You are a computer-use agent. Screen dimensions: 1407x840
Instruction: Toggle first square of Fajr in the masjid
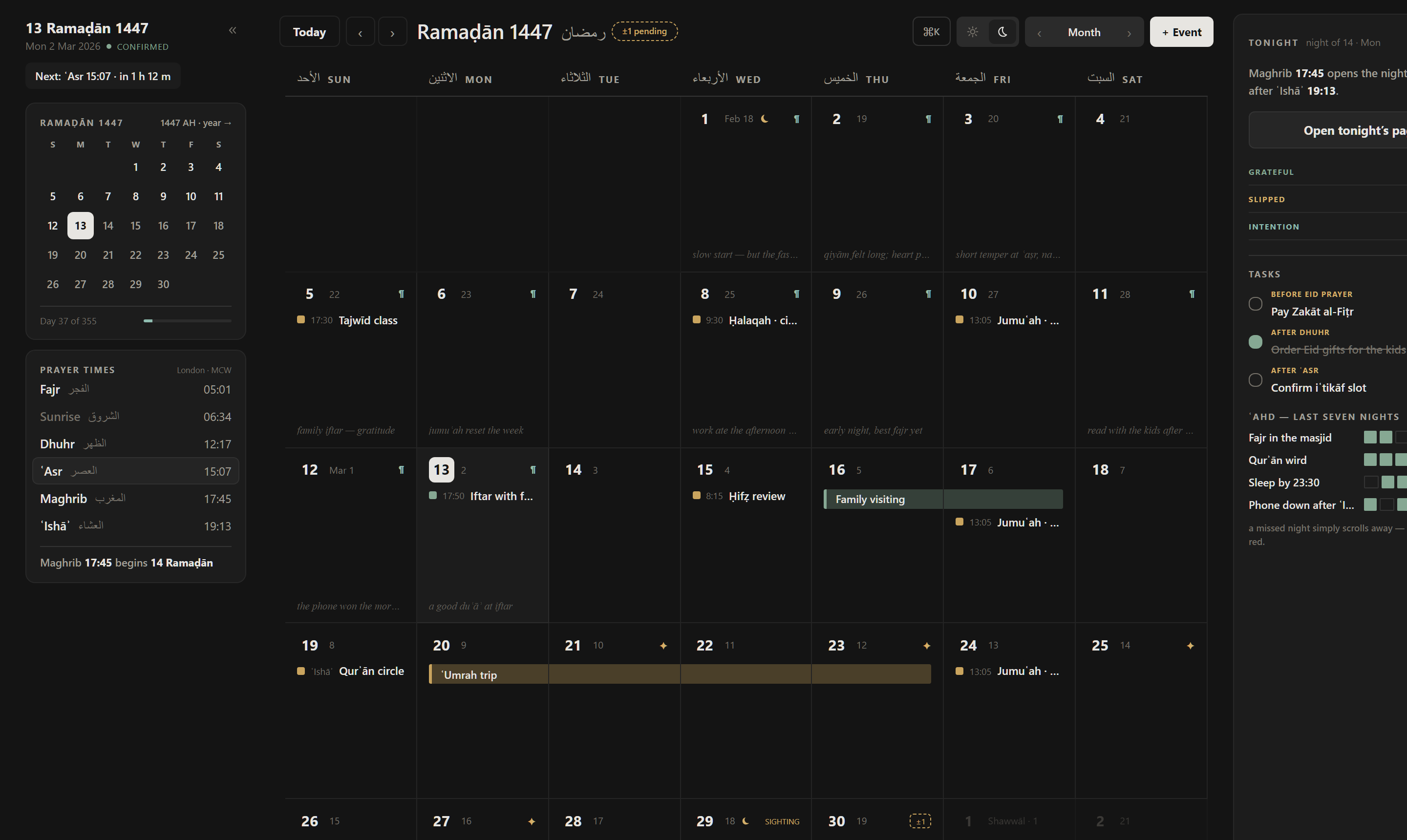(1370, 437)
